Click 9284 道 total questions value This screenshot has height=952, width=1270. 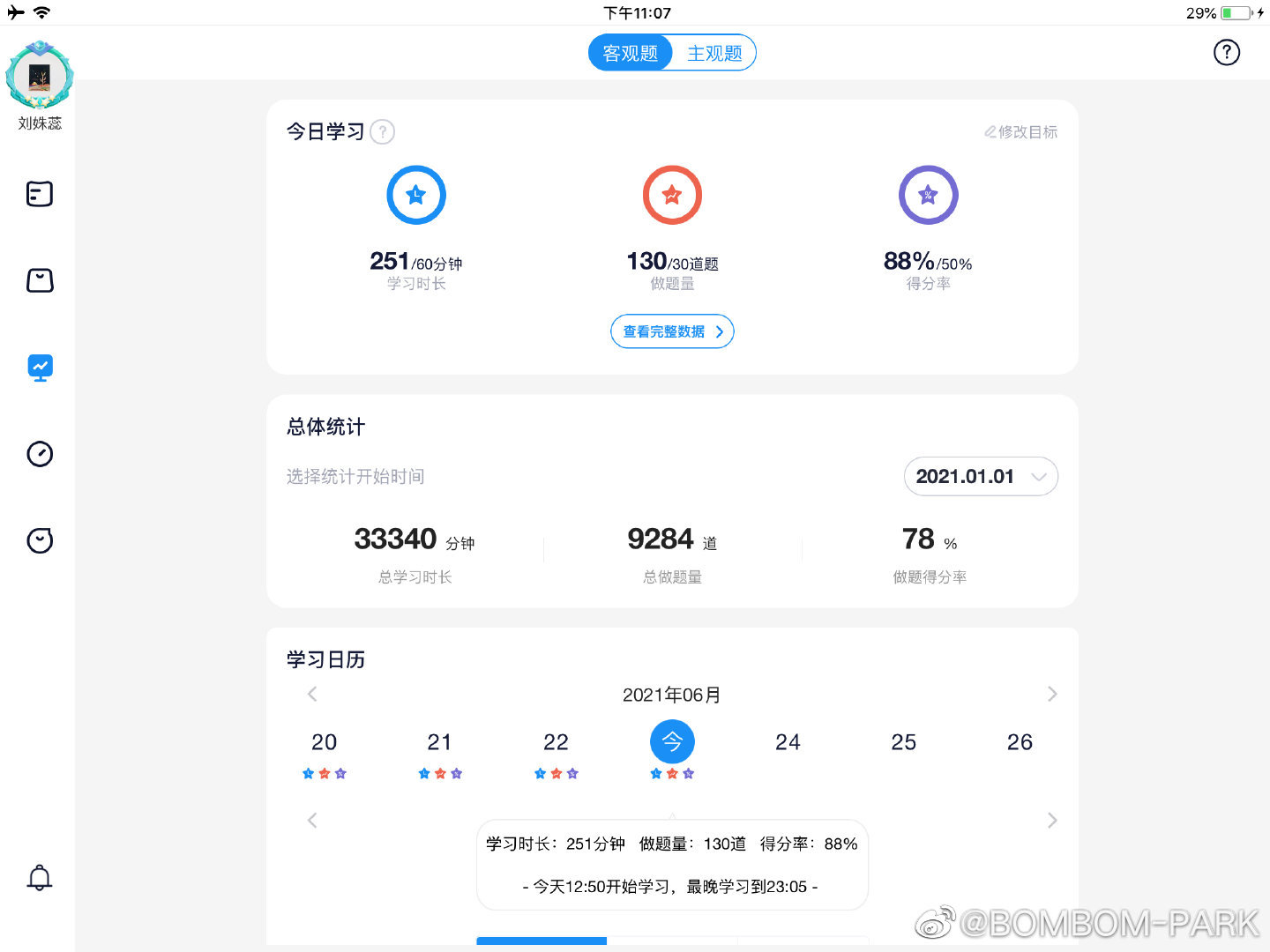672,539
